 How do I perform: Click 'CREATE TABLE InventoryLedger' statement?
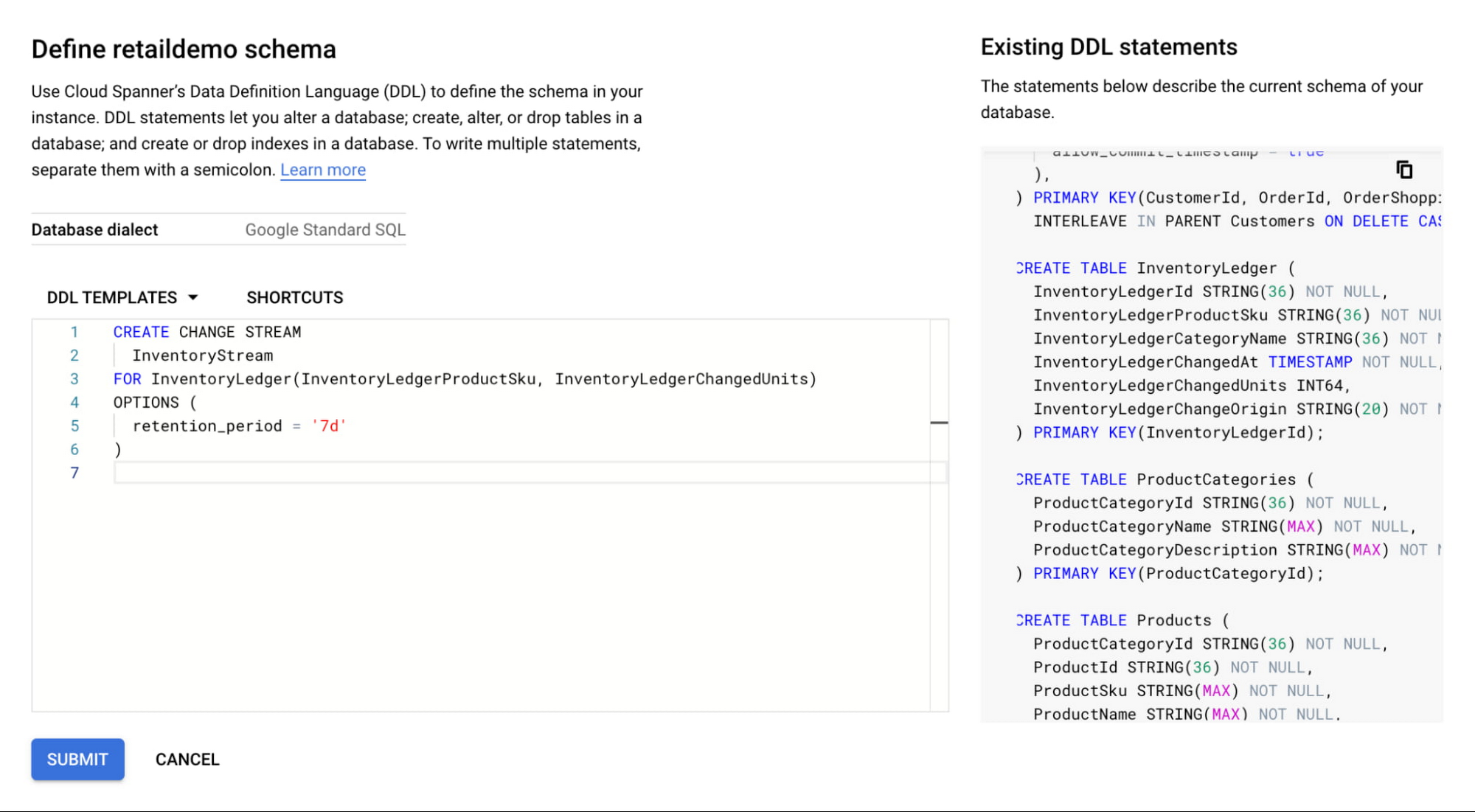point(1156,268)
